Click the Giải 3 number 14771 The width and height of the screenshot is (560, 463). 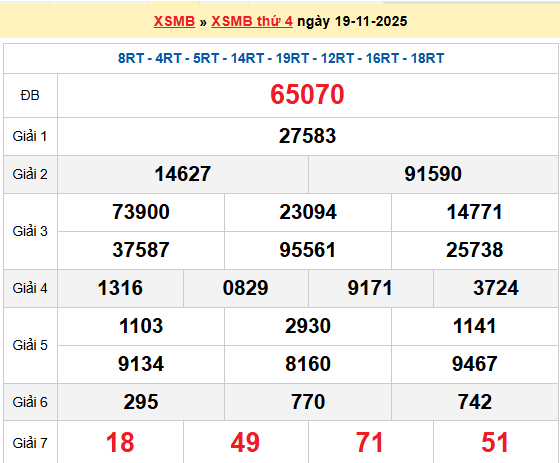tap(475, 212)
